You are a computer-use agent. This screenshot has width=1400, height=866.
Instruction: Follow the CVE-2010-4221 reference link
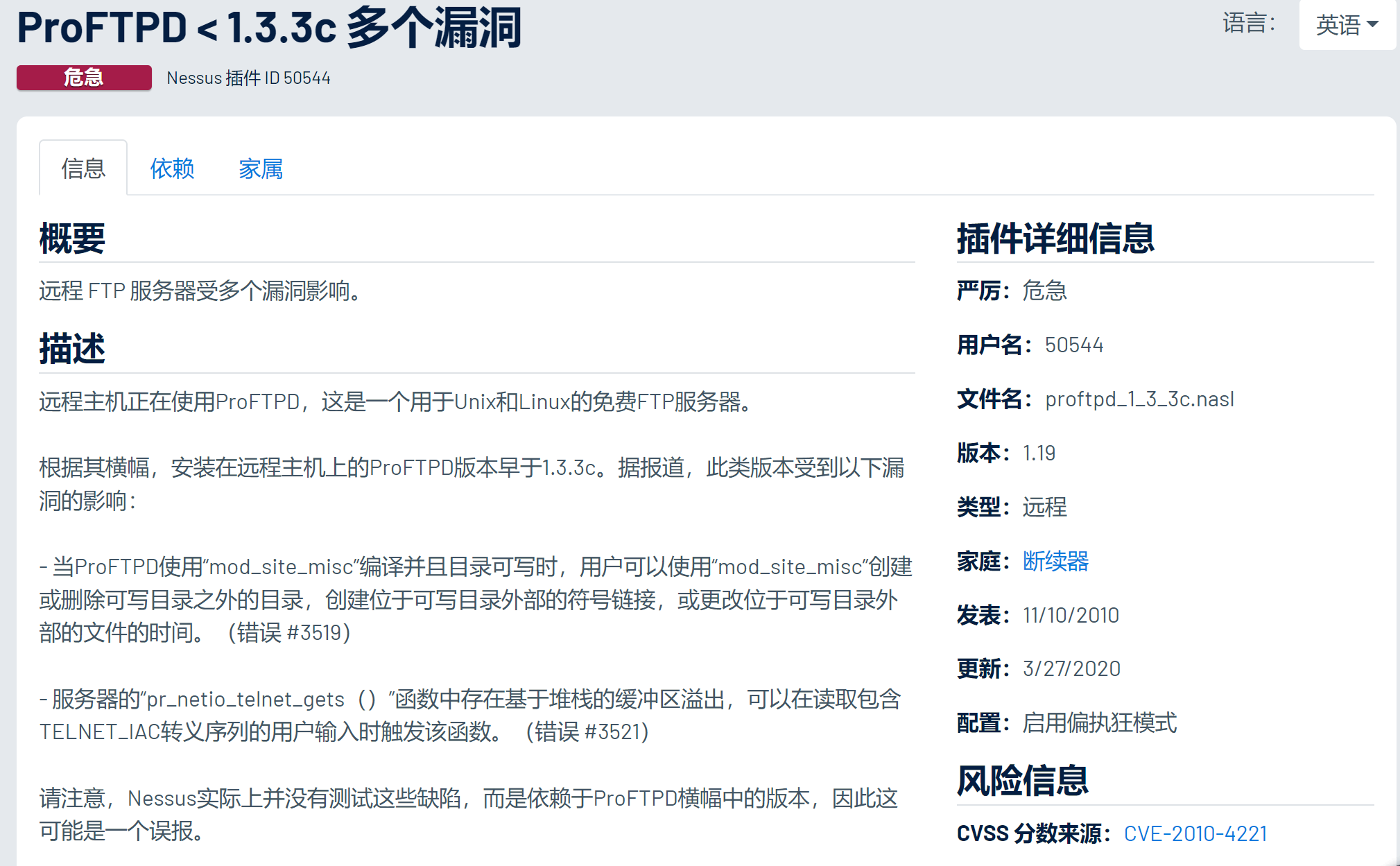click(1199, 833)
